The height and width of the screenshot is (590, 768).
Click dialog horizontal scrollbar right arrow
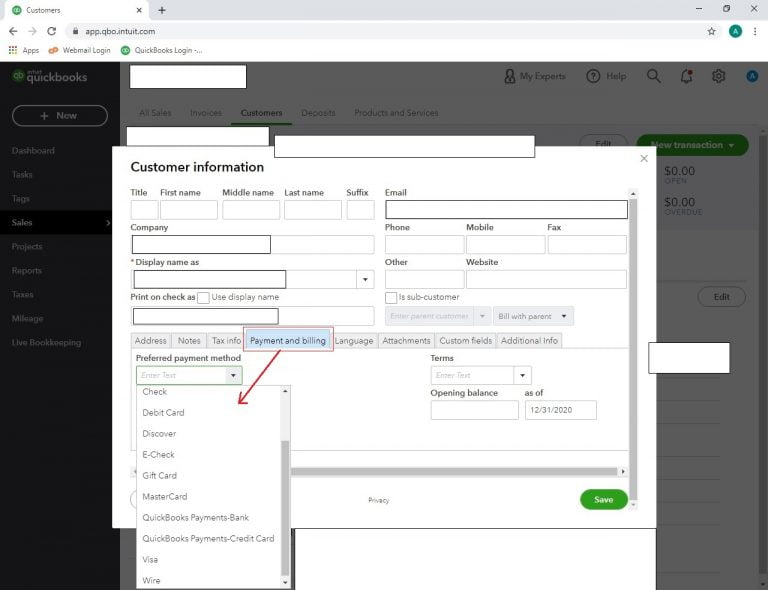coord(623,472)
